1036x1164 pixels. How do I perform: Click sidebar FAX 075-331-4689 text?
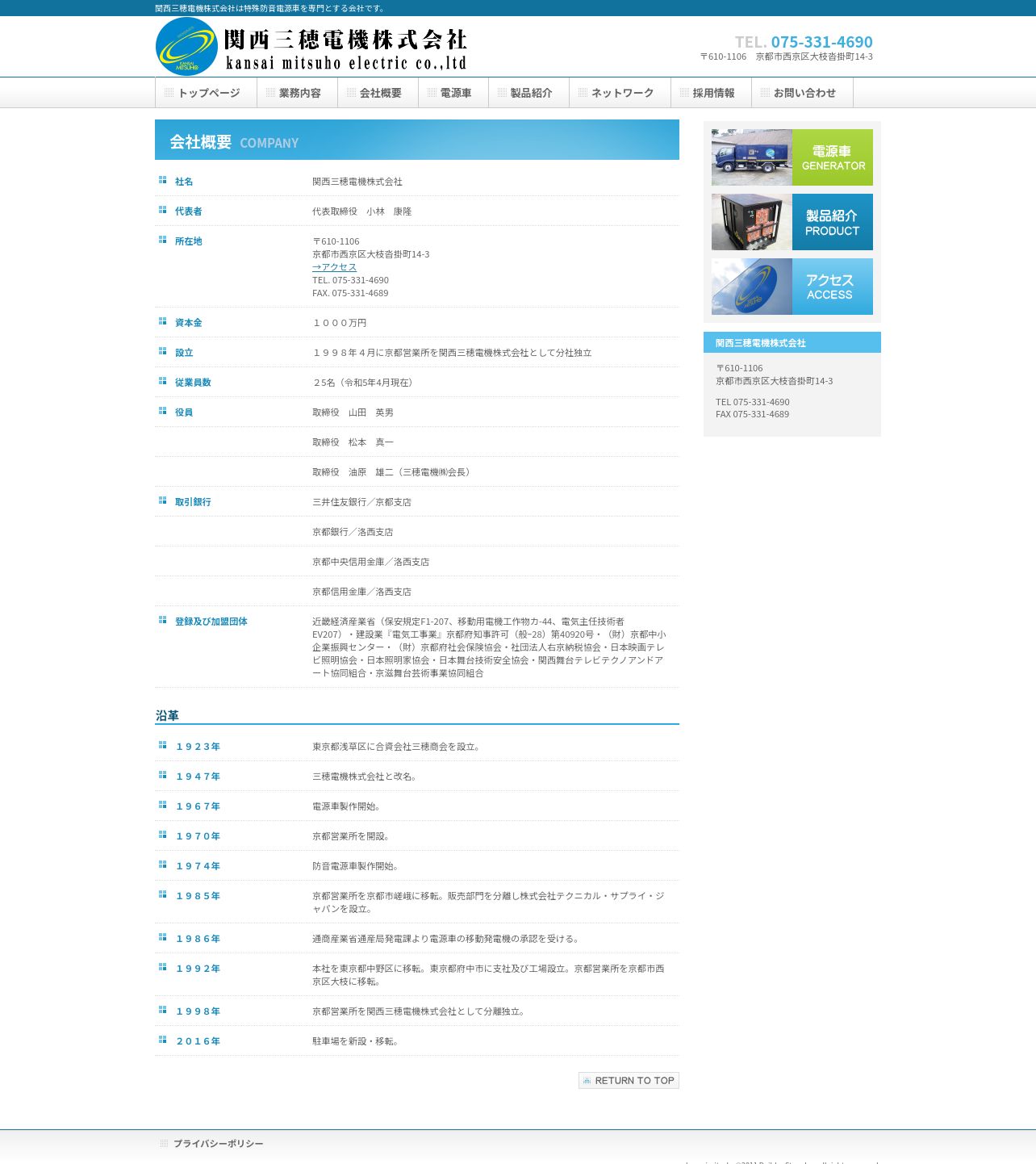click(x=753, y=414)
